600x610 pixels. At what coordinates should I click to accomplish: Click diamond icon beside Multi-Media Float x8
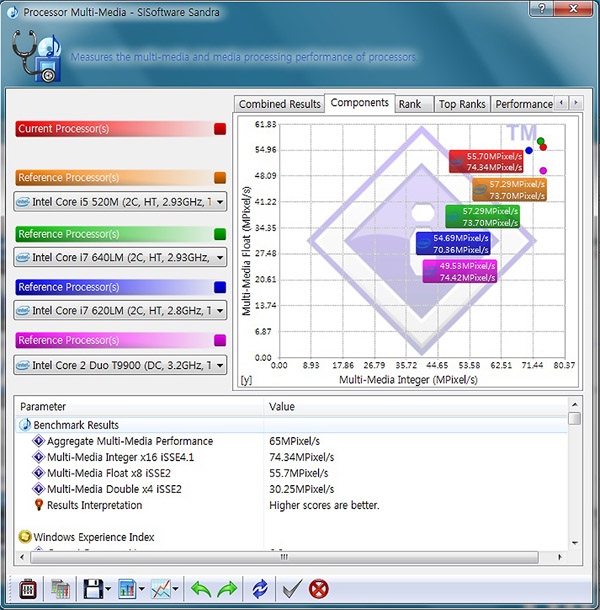point(38,473)
